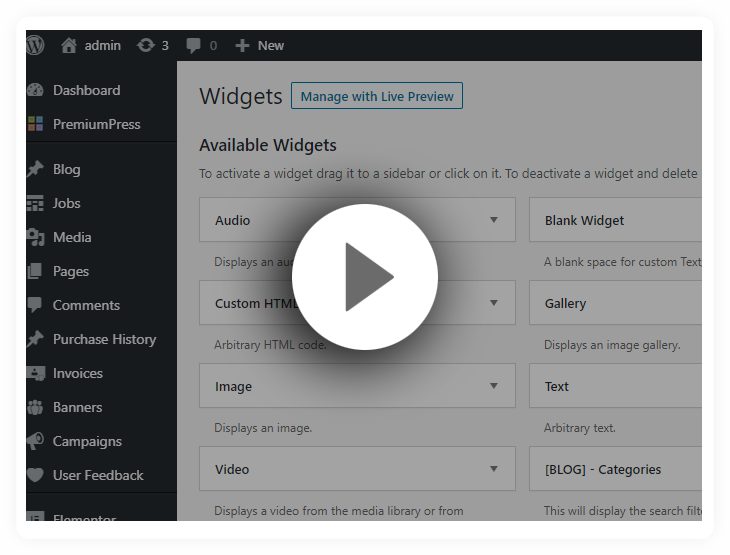Image resolution: width=730 pixels, height=555 pixels.
Task: Open the comments bubble icon in toolbar
Action: [x=194, y=45]
